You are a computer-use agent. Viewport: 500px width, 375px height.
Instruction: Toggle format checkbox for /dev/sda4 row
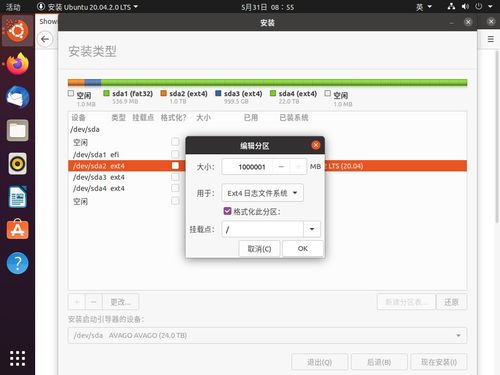tap(175, 188)
